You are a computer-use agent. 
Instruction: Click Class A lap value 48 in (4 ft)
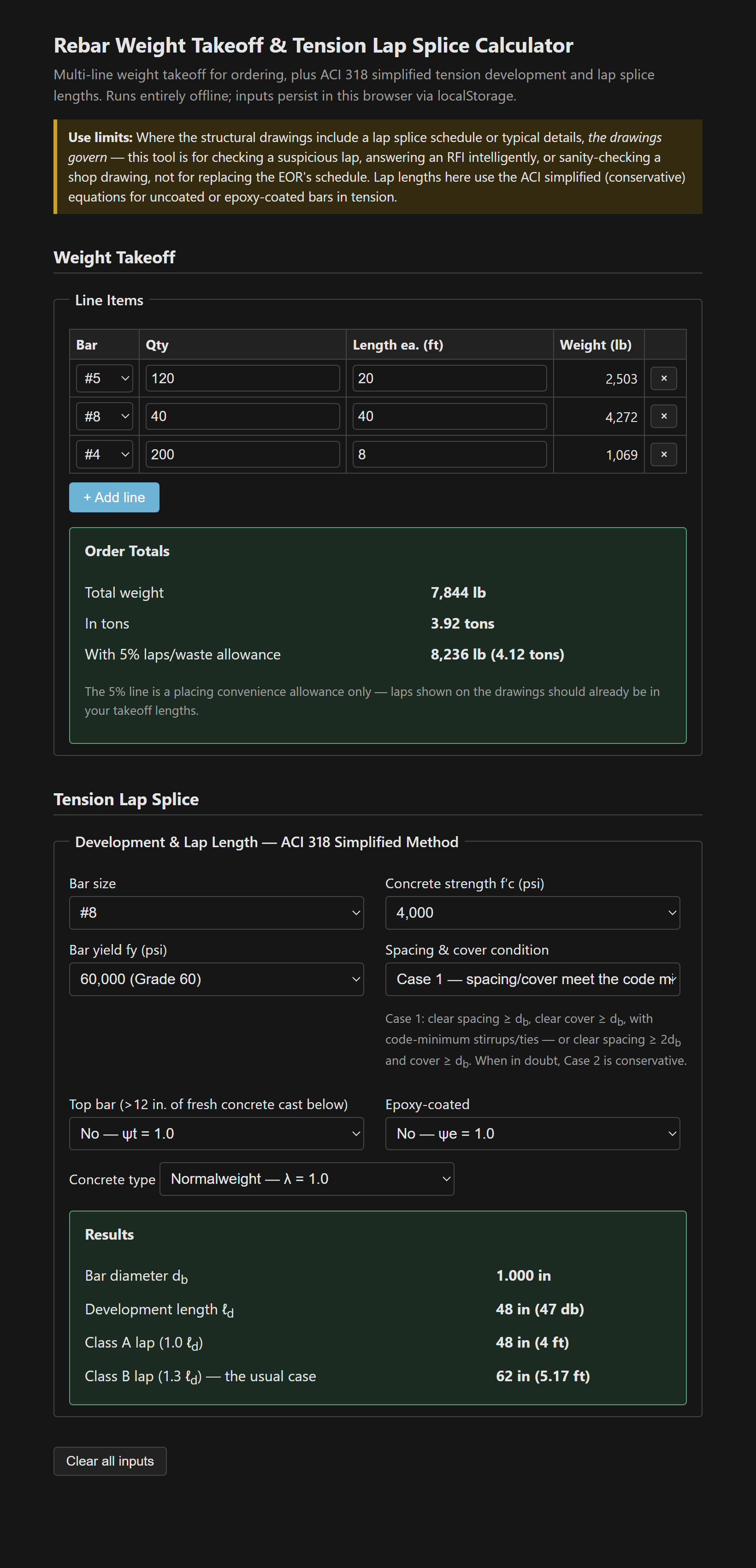coord(532,1343)
